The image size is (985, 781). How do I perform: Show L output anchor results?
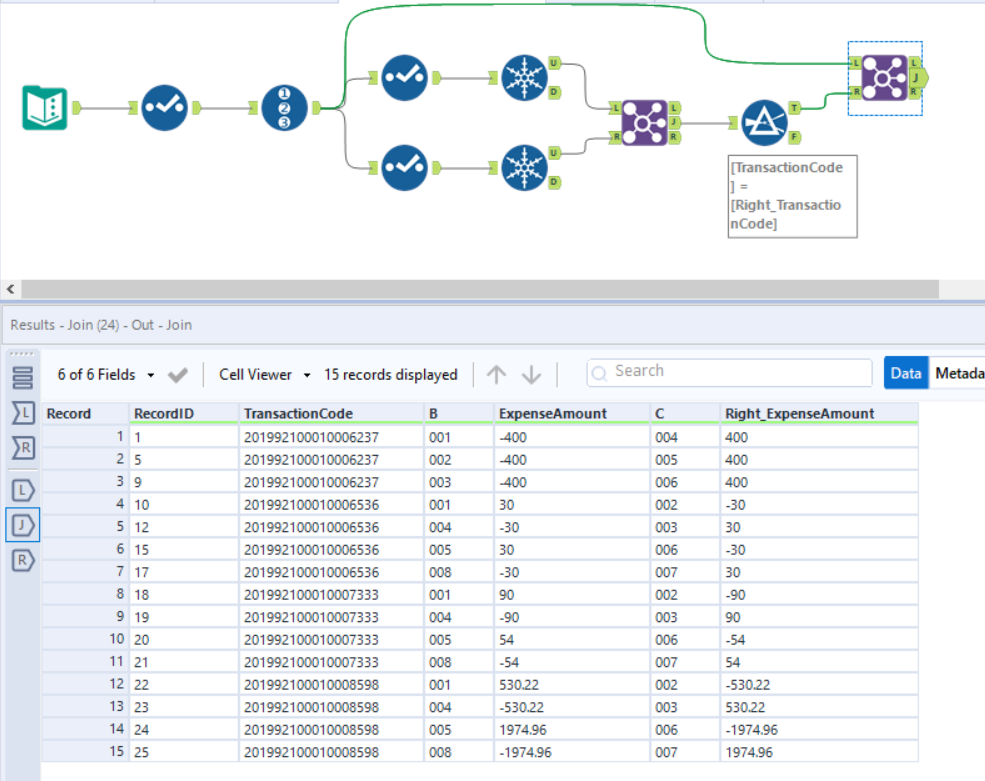coord(23,490)
